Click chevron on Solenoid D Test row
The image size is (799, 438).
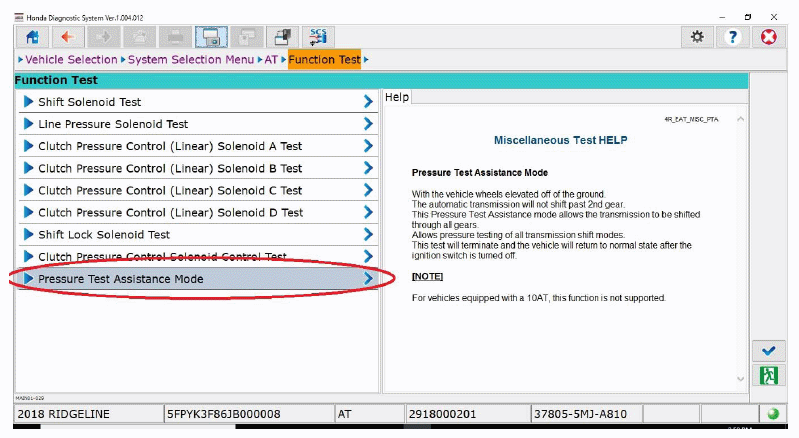click(x=368, y=212)
